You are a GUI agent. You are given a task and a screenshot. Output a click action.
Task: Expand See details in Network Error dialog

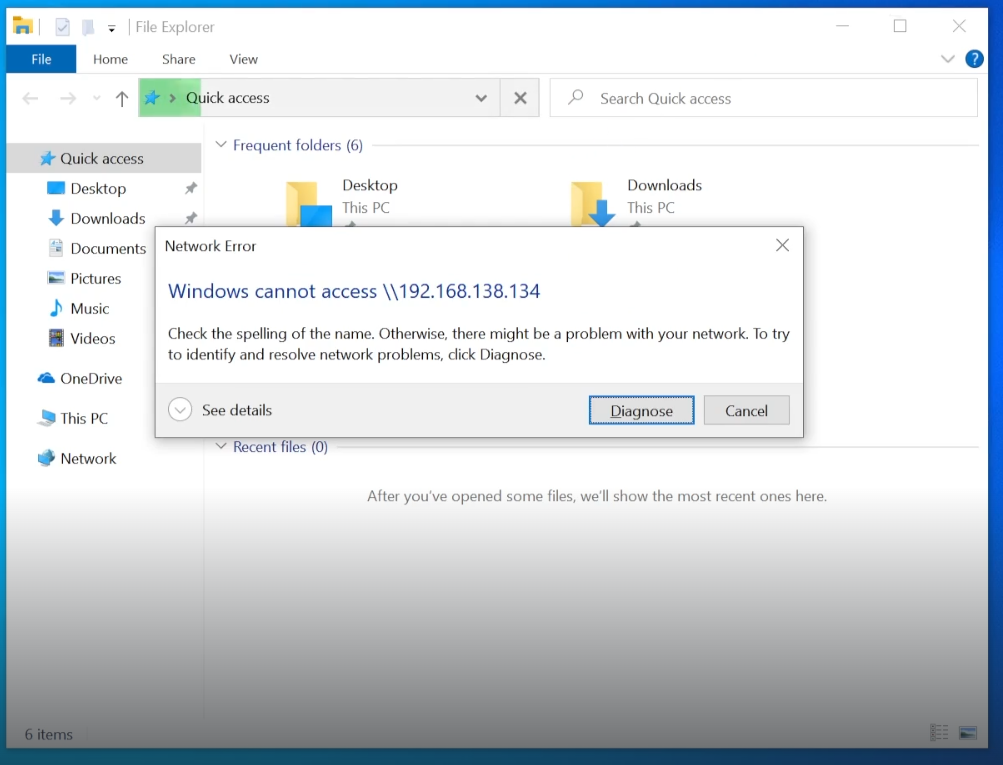pyautogui.click(x=180, y=410)
